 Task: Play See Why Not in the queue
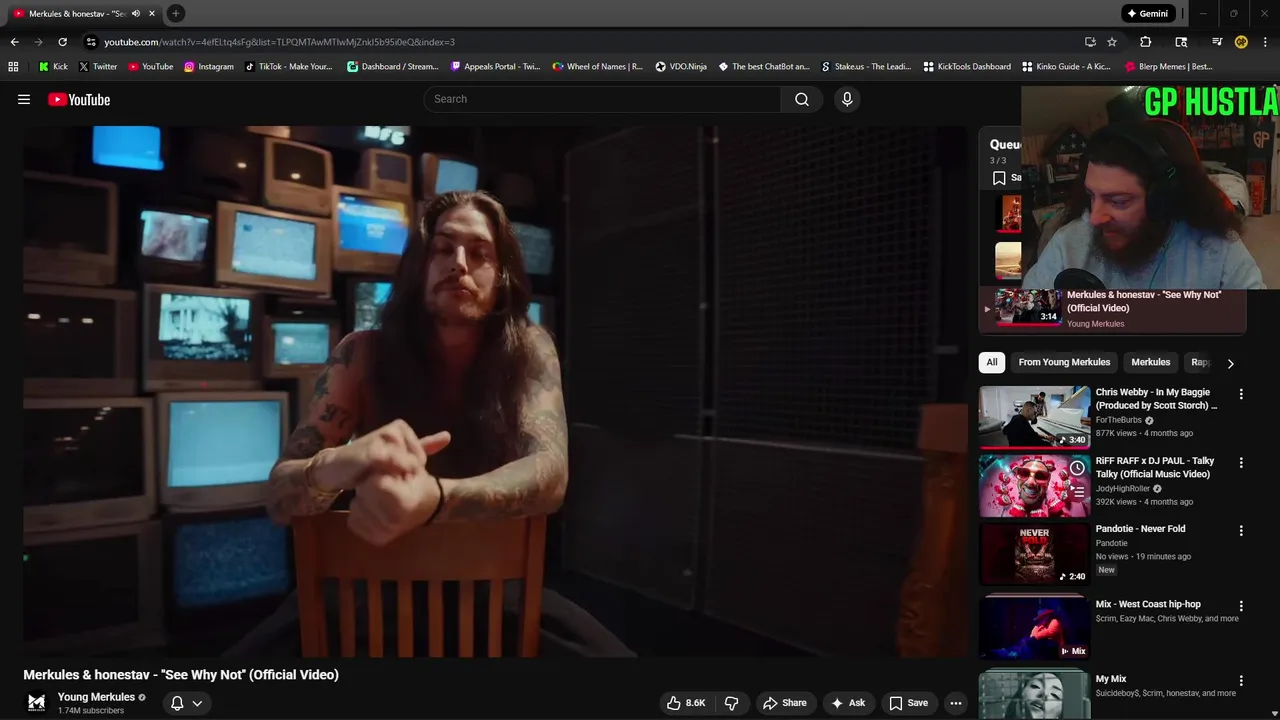1112,308
